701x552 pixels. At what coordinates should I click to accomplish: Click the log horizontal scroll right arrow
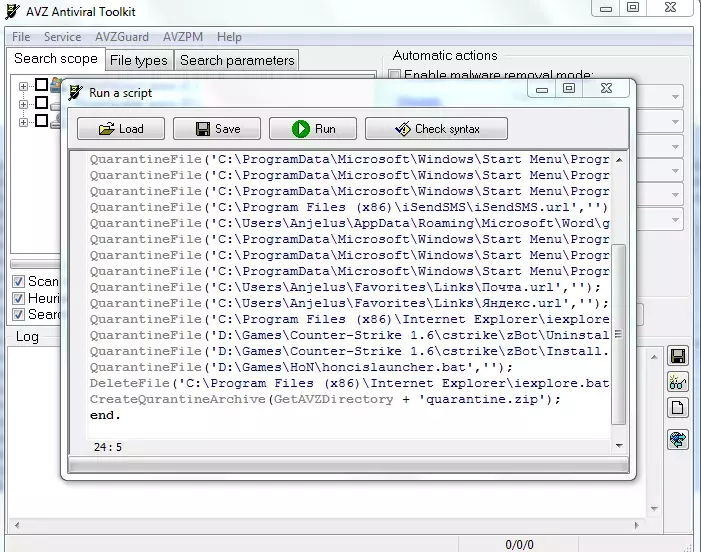(637, 525)
